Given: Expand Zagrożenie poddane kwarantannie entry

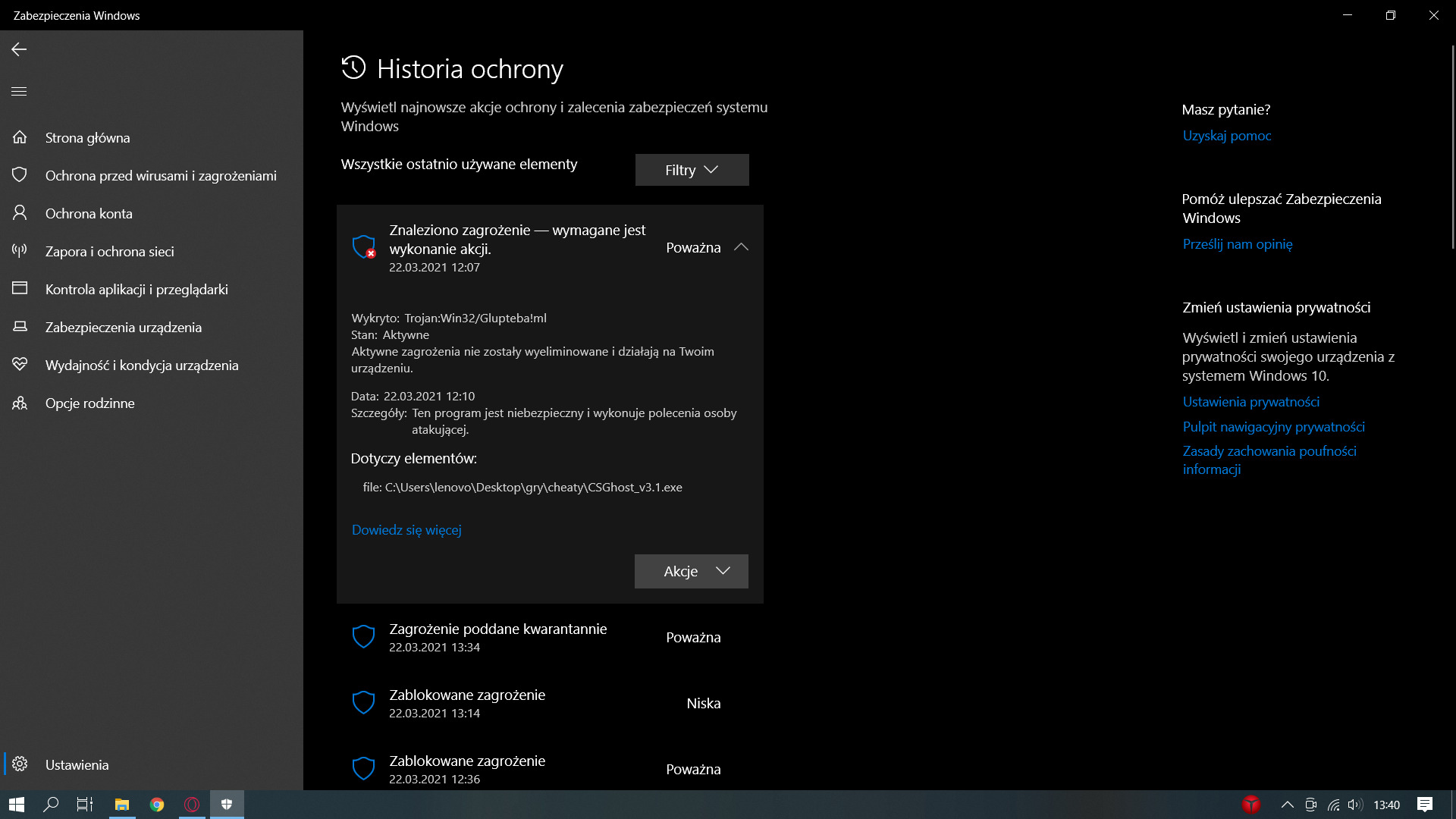Looking at the screenshot, I should (x=550, y=637).
